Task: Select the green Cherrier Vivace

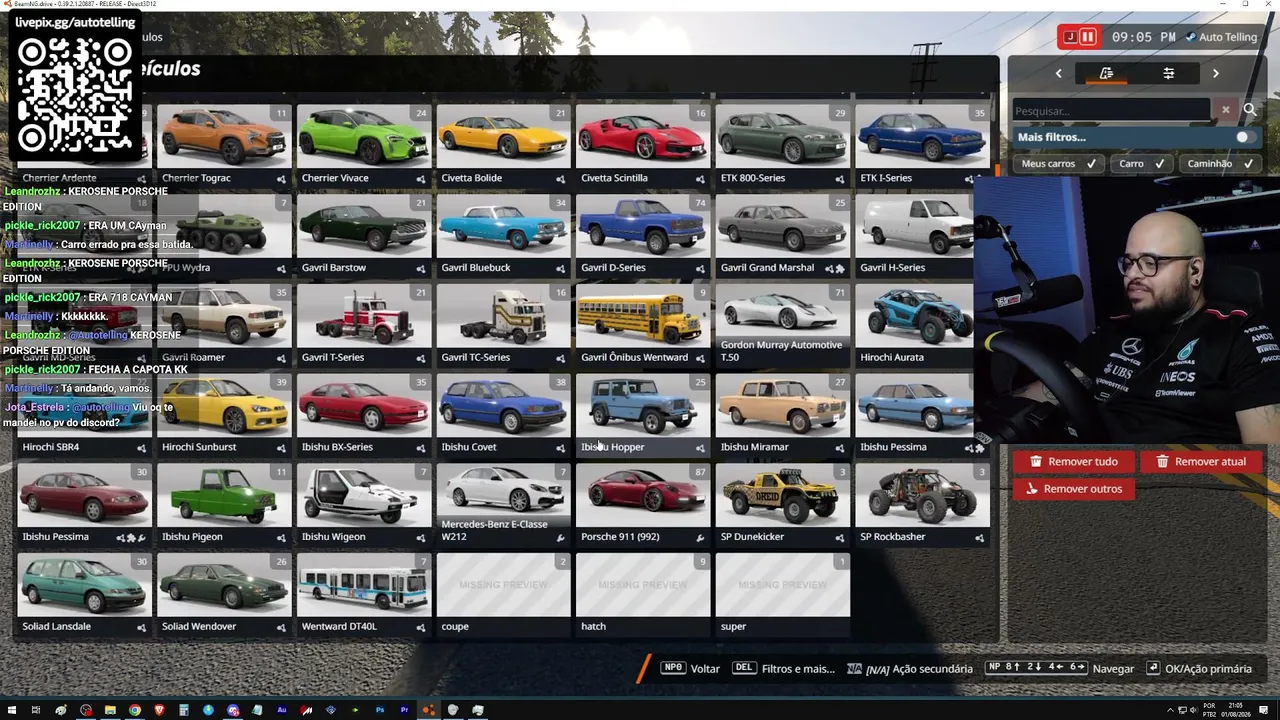Action: pyautogui.click(x=364, y=145)
